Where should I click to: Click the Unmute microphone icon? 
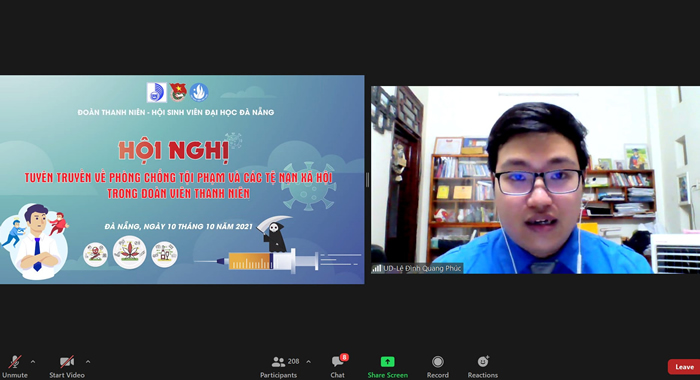click(x=15, y=361)
